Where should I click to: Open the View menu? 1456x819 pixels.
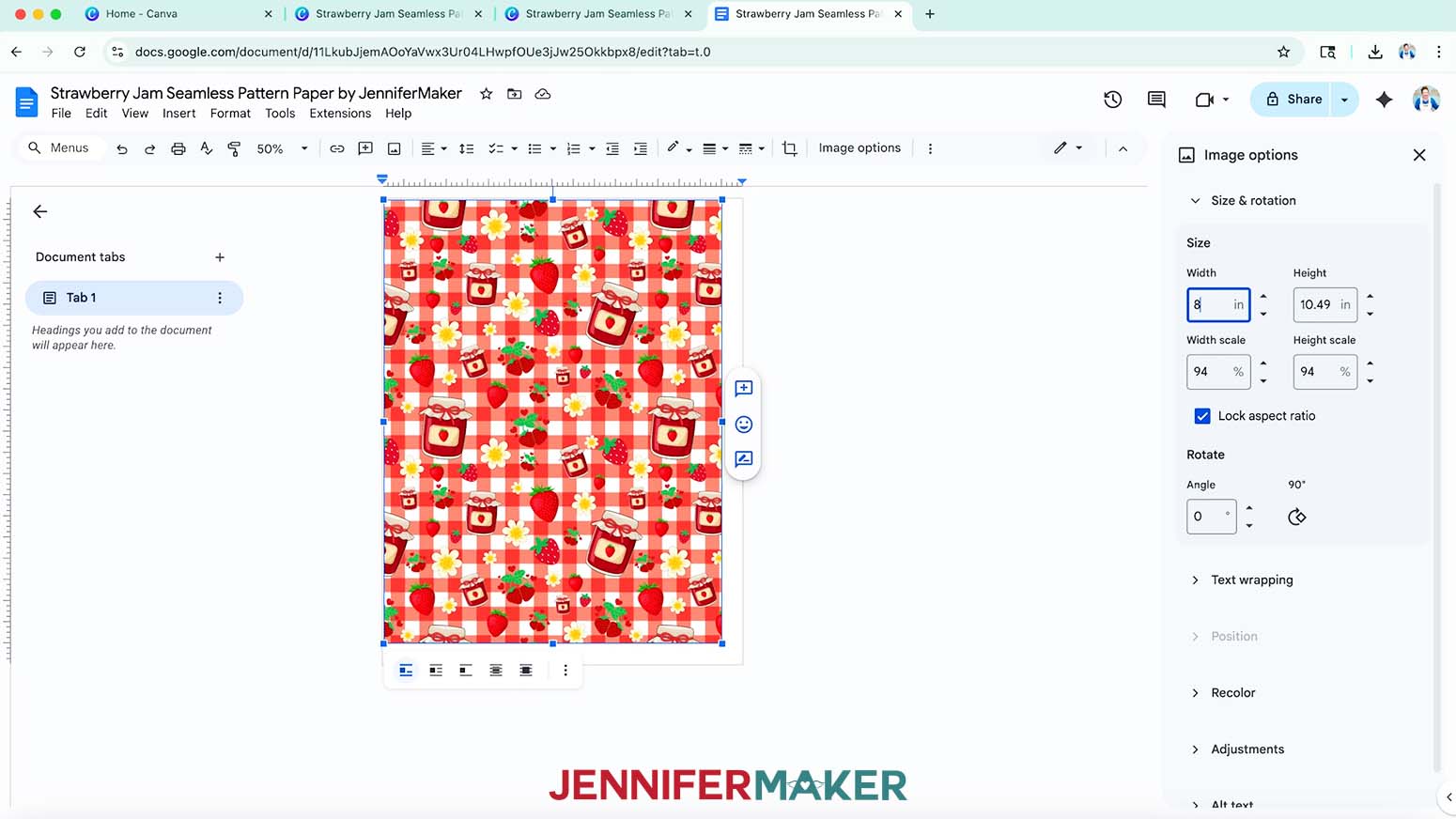(135, 114)
